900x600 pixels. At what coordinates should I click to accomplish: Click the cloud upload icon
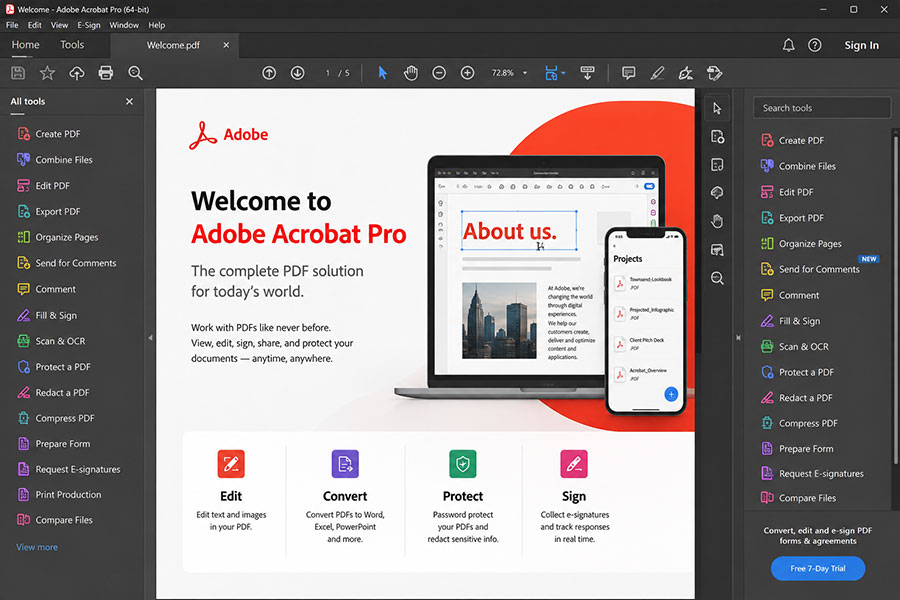(x=76, y=73)
